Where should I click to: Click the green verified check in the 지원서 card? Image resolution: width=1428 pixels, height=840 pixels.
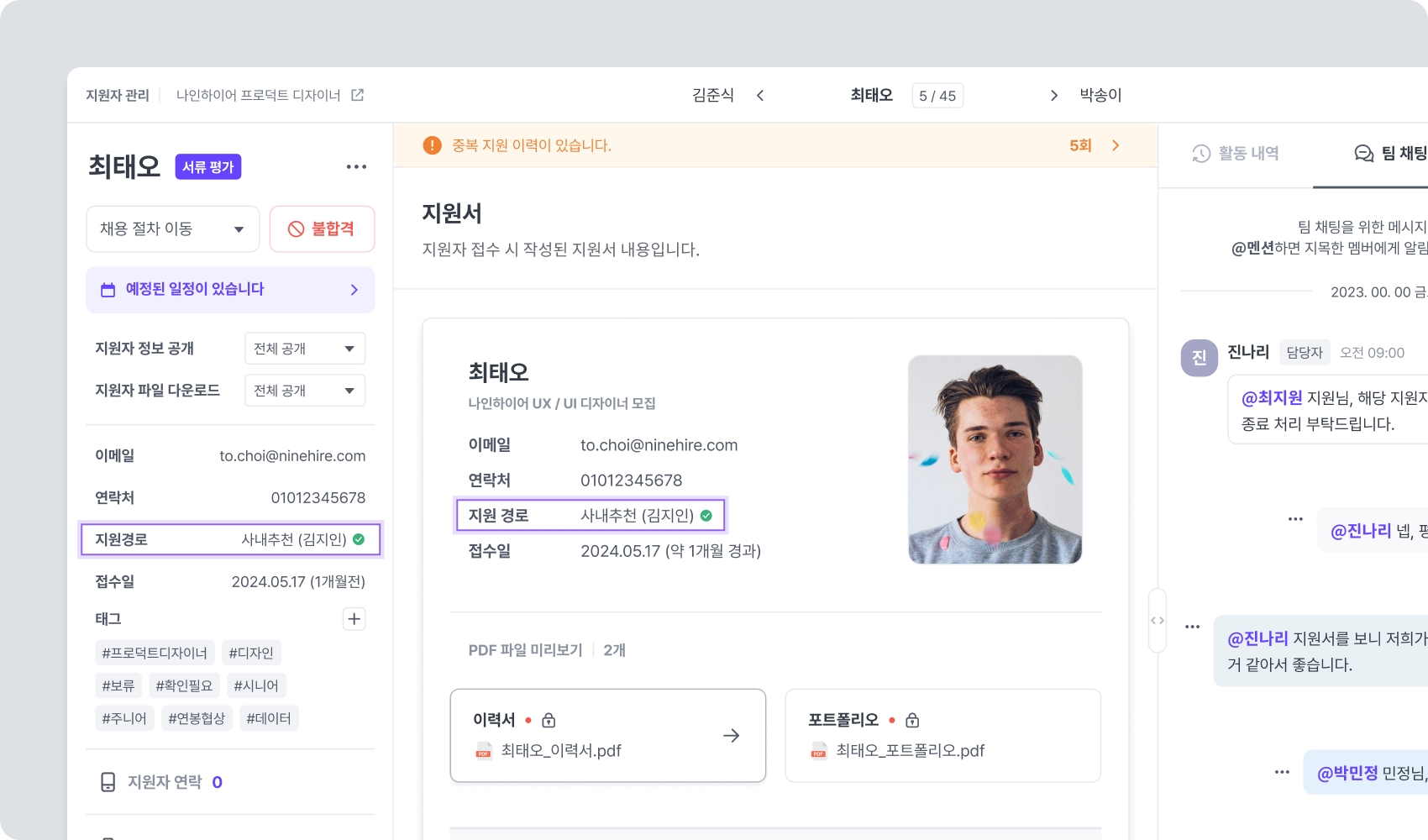(706, 516)
